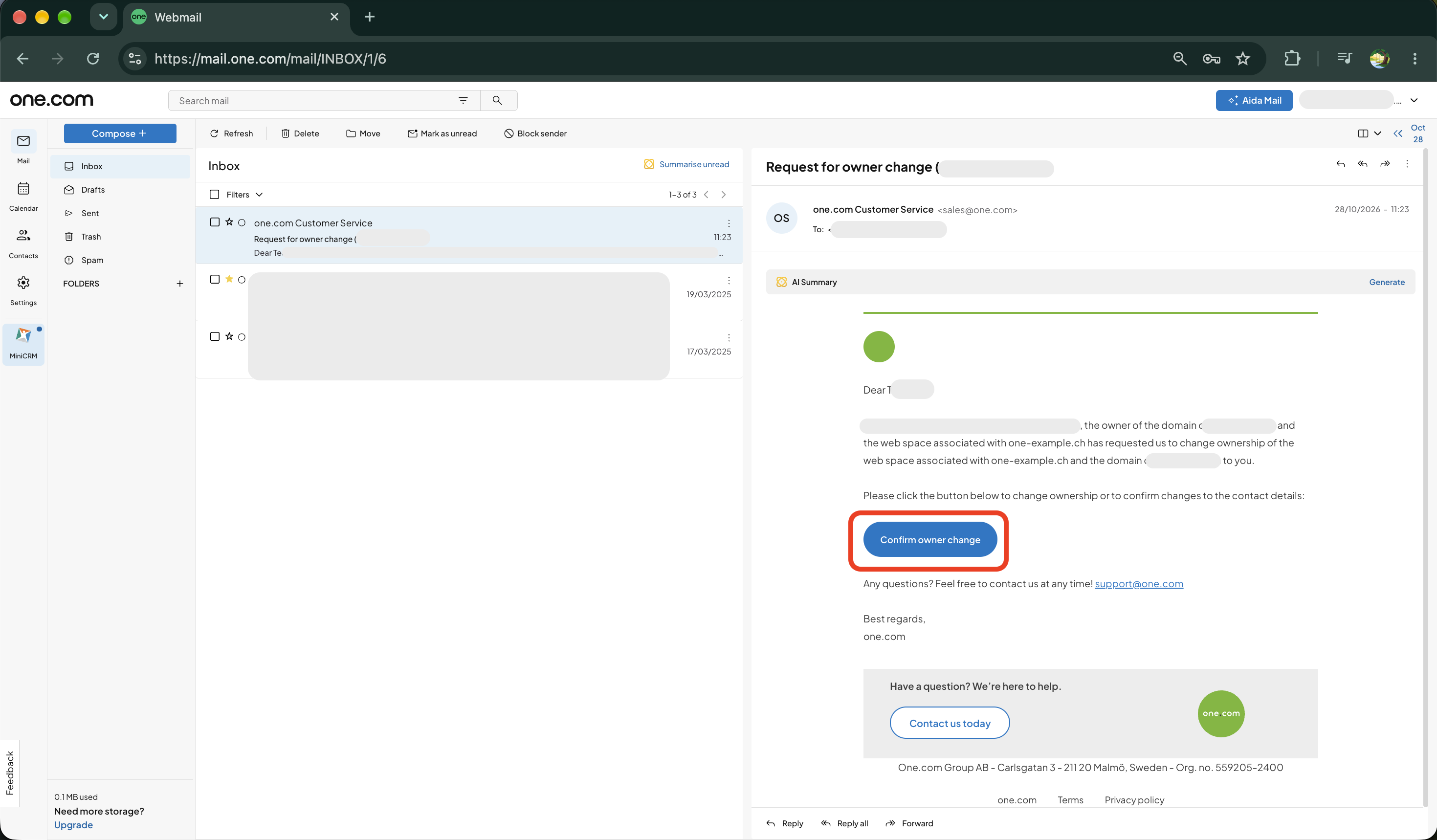Open the Chrome three-dot menu
Image resolution: width=1437 pixels, height=840 pixels.
click(1414, 58)
